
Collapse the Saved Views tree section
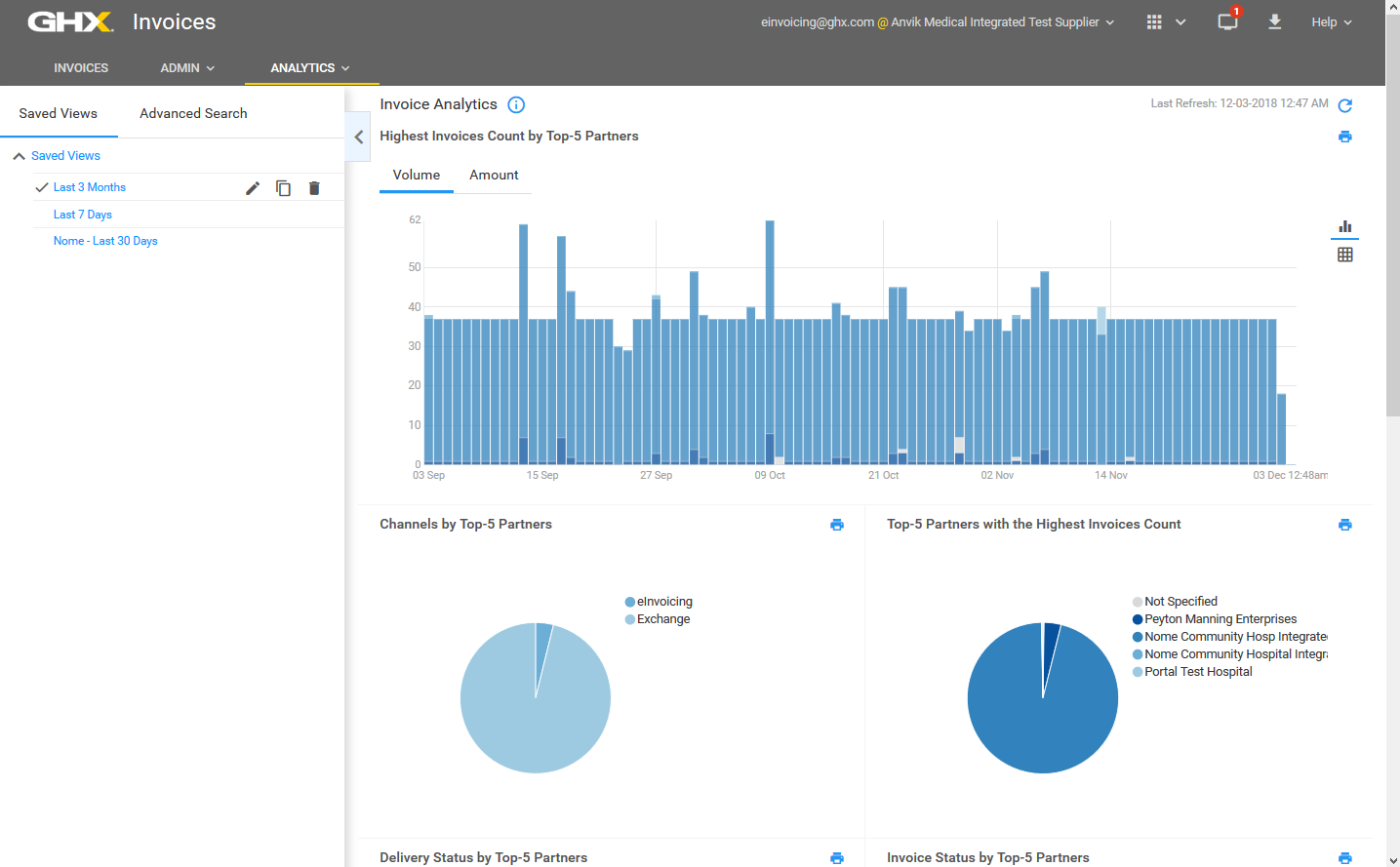click(19, 156)
